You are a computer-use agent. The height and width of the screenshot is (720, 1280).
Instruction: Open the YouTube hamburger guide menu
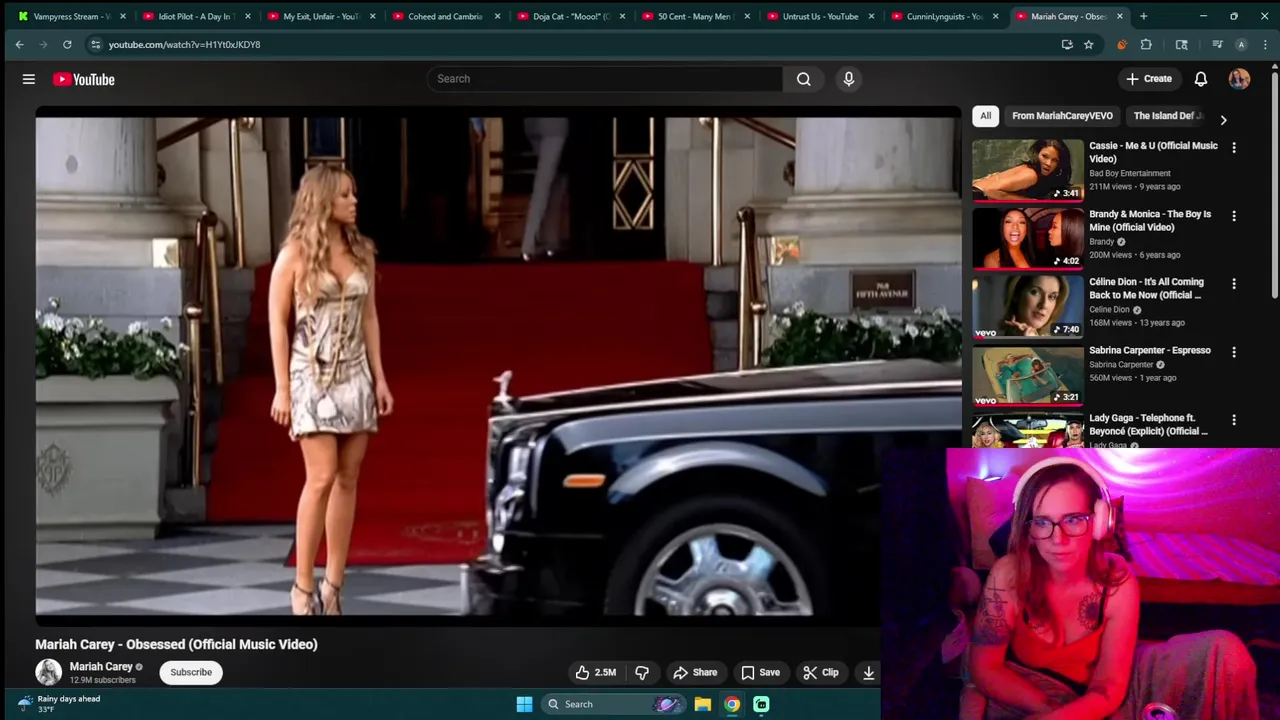(29, 79)
